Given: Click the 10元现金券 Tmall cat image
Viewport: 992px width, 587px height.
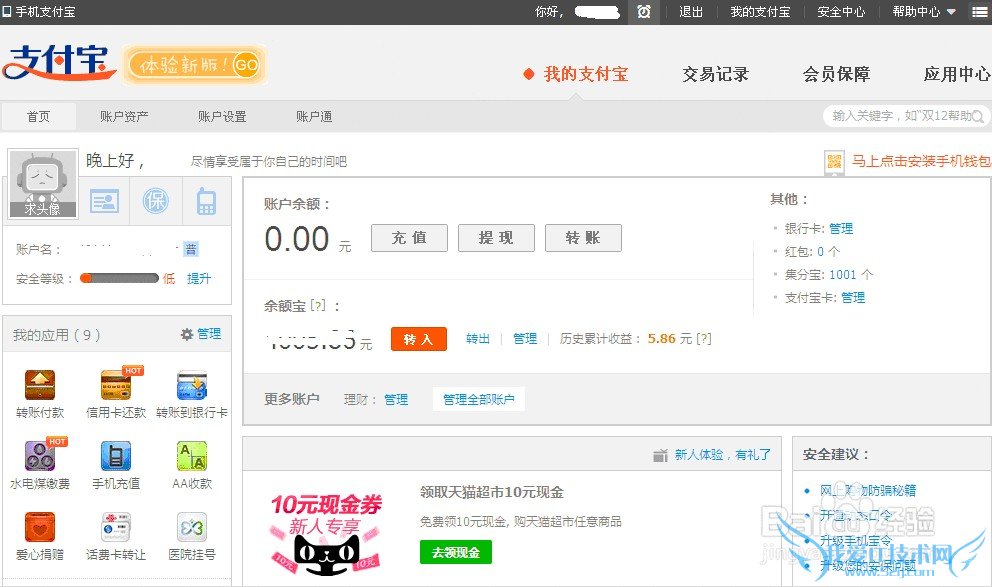Looking at the screenshot, I should pos(326,534).
